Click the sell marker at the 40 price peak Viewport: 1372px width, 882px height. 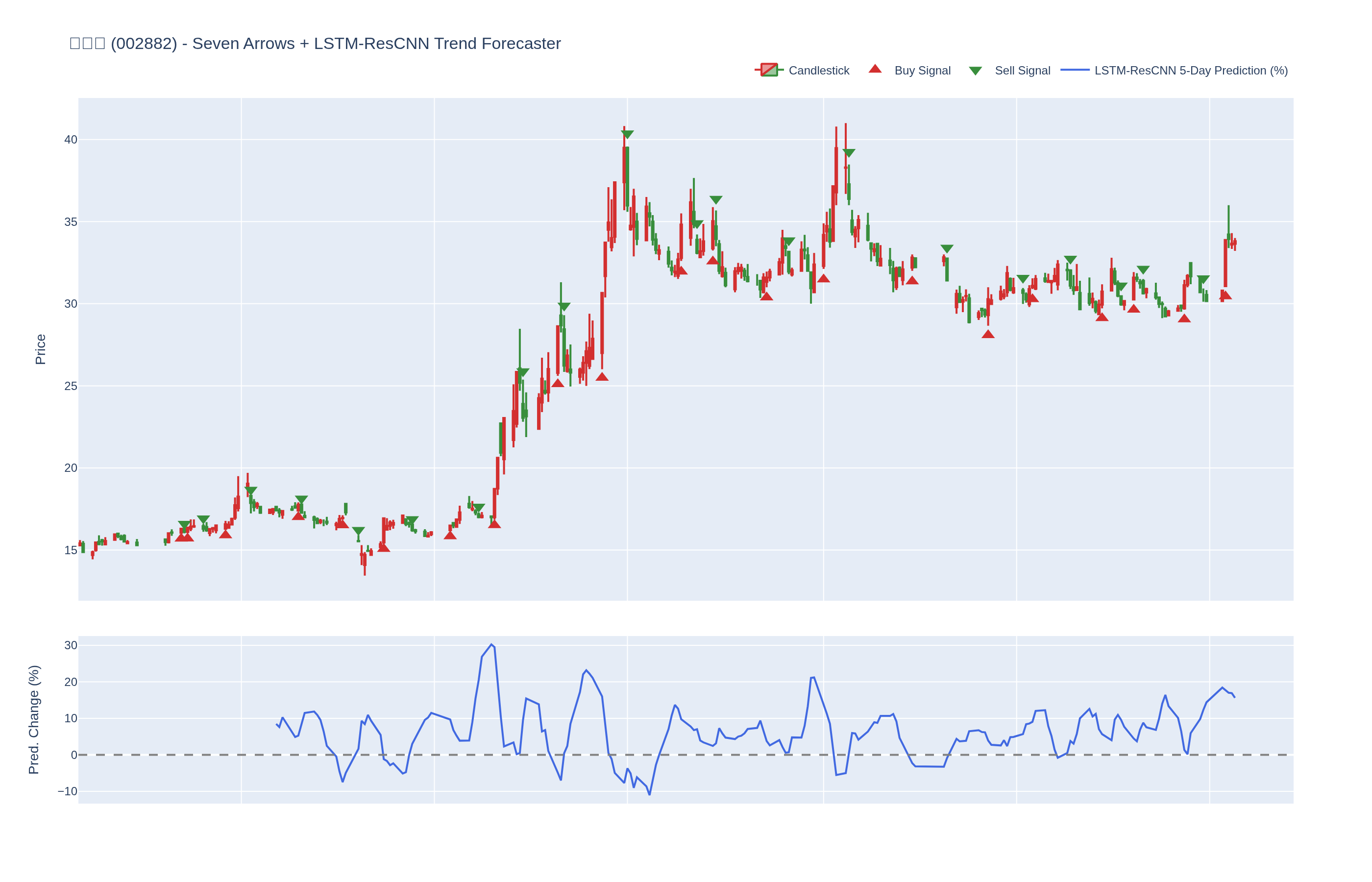click(x=627, y=134)
